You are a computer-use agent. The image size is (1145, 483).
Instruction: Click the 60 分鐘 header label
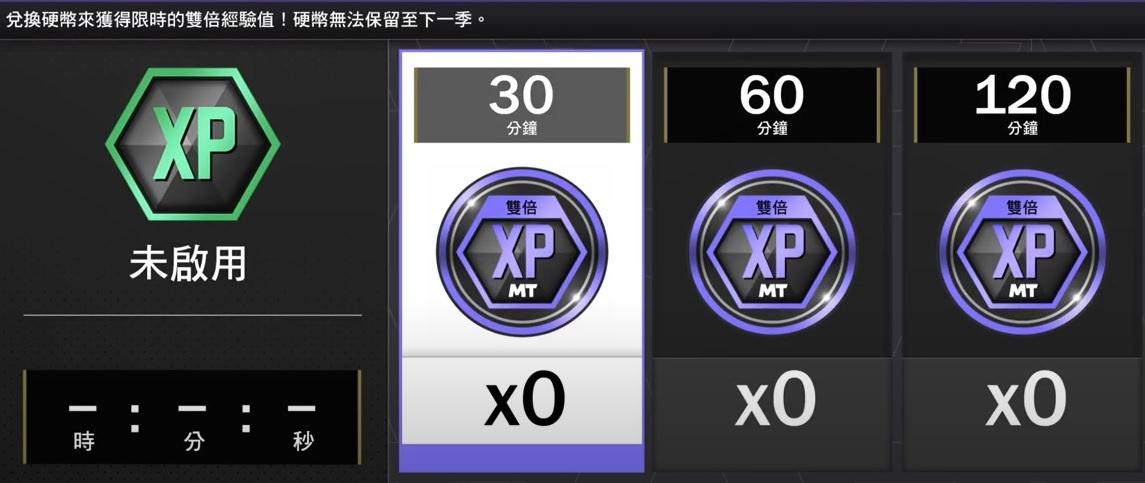pos(772,105)
